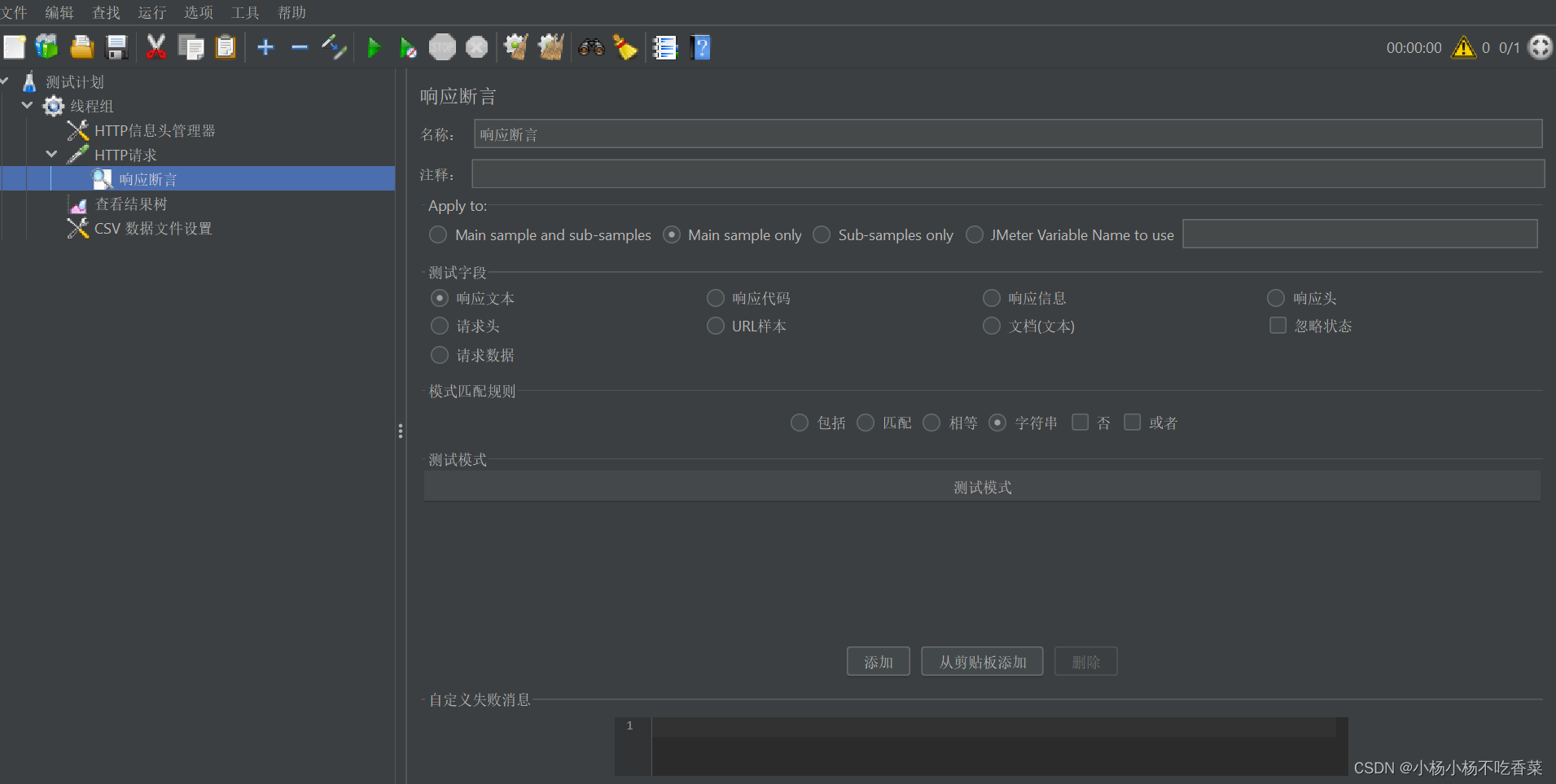Image resolution: width=1556 pixels, height=784 pixels.
Task: Start test with no pauses icon
Action: tap(408, 47)
